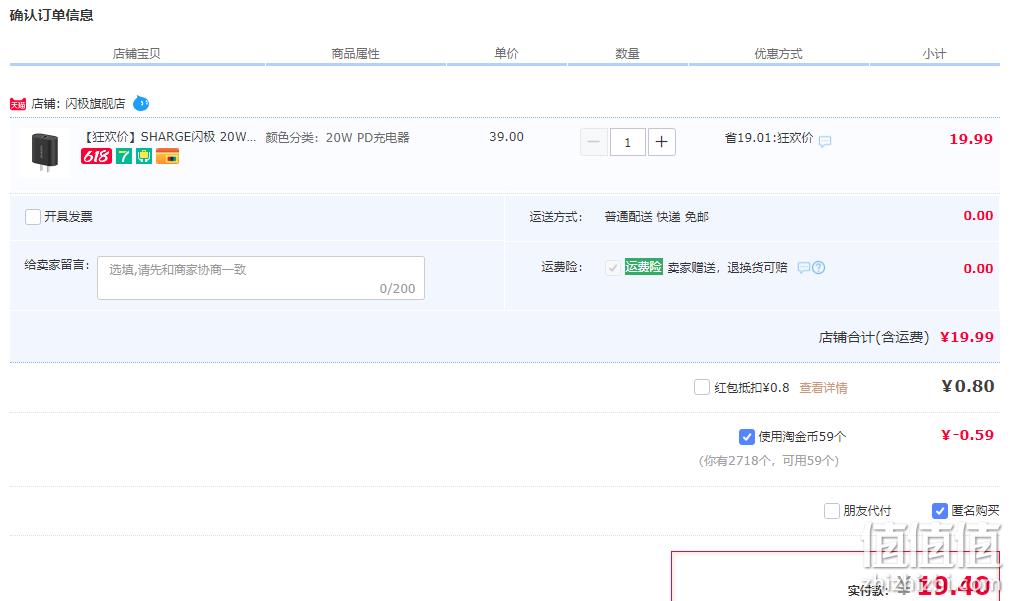Click the green guarantee shield badge
Viewport: 1011px width, 601px height.
pos(144,156)
